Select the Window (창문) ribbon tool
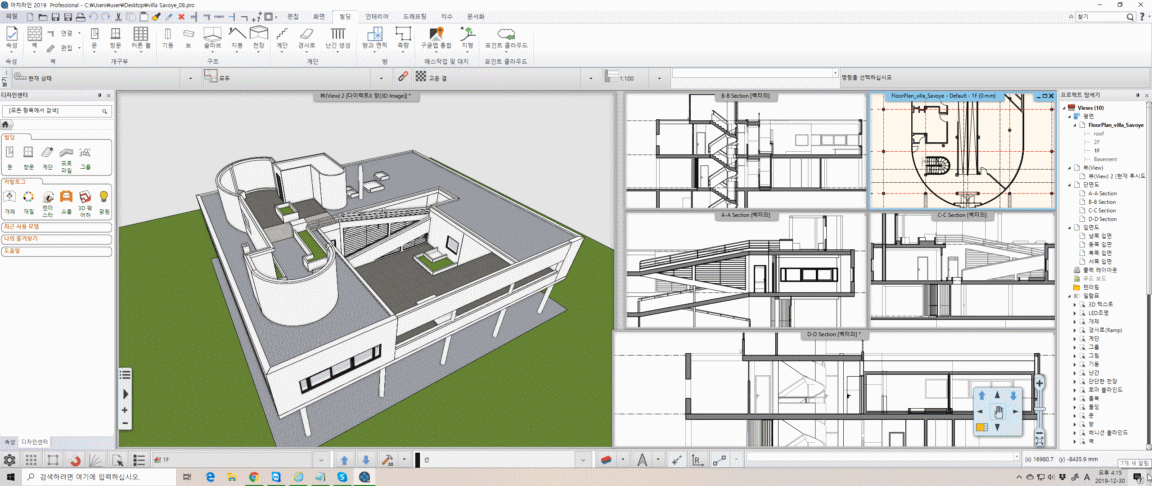Viewport: 1152px width, 486px height. (x=116, y=37)
